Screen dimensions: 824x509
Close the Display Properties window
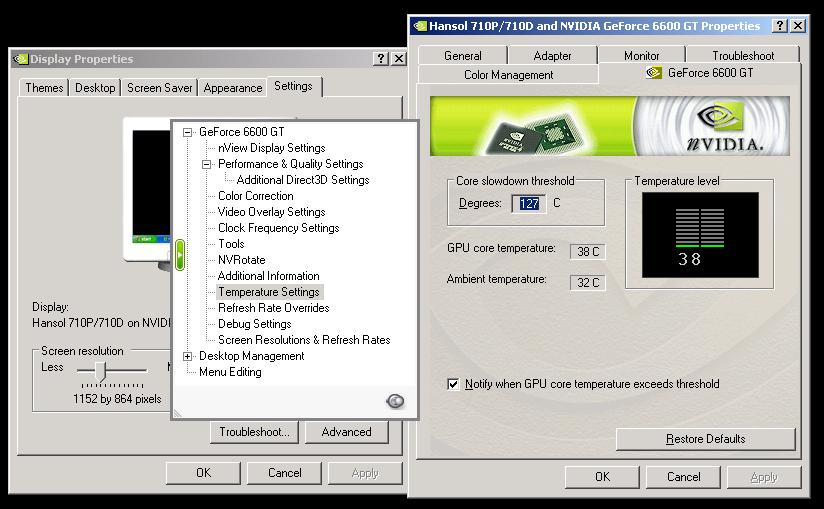tap(399, 58)
